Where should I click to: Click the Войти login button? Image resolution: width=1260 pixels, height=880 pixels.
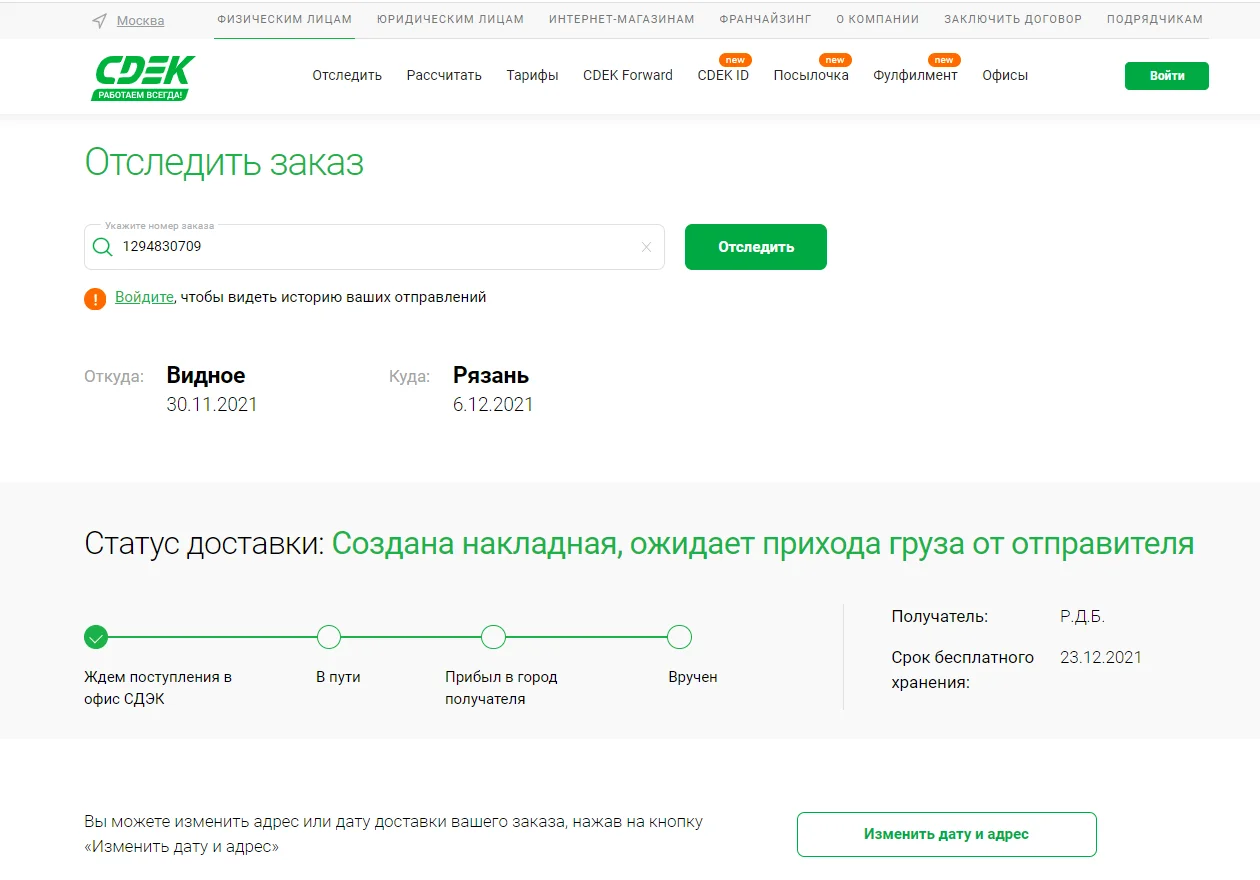pyautogui.click(x=1167, y=76)
